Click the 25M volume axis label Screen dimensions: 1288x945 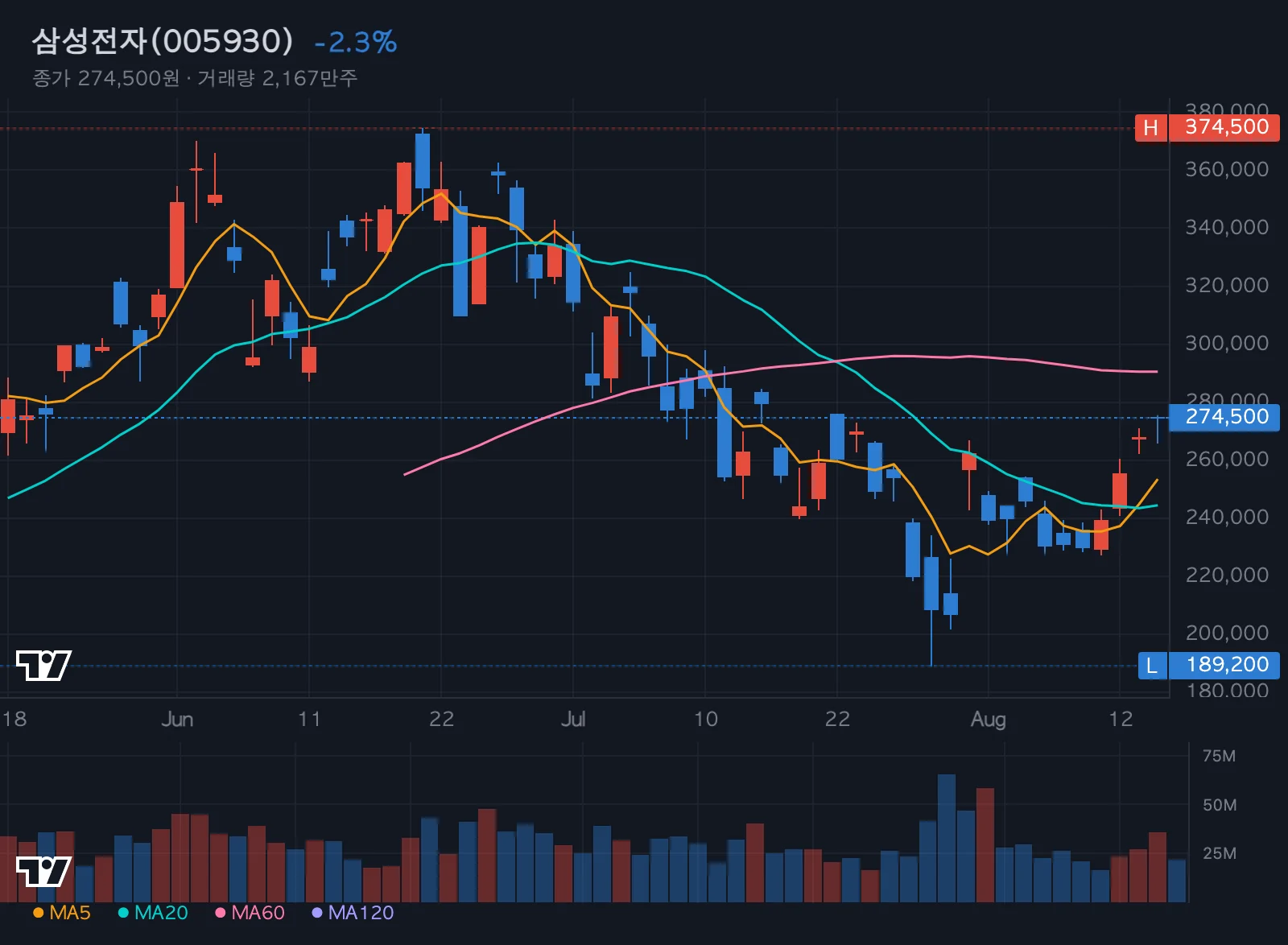coord(1219,853)
